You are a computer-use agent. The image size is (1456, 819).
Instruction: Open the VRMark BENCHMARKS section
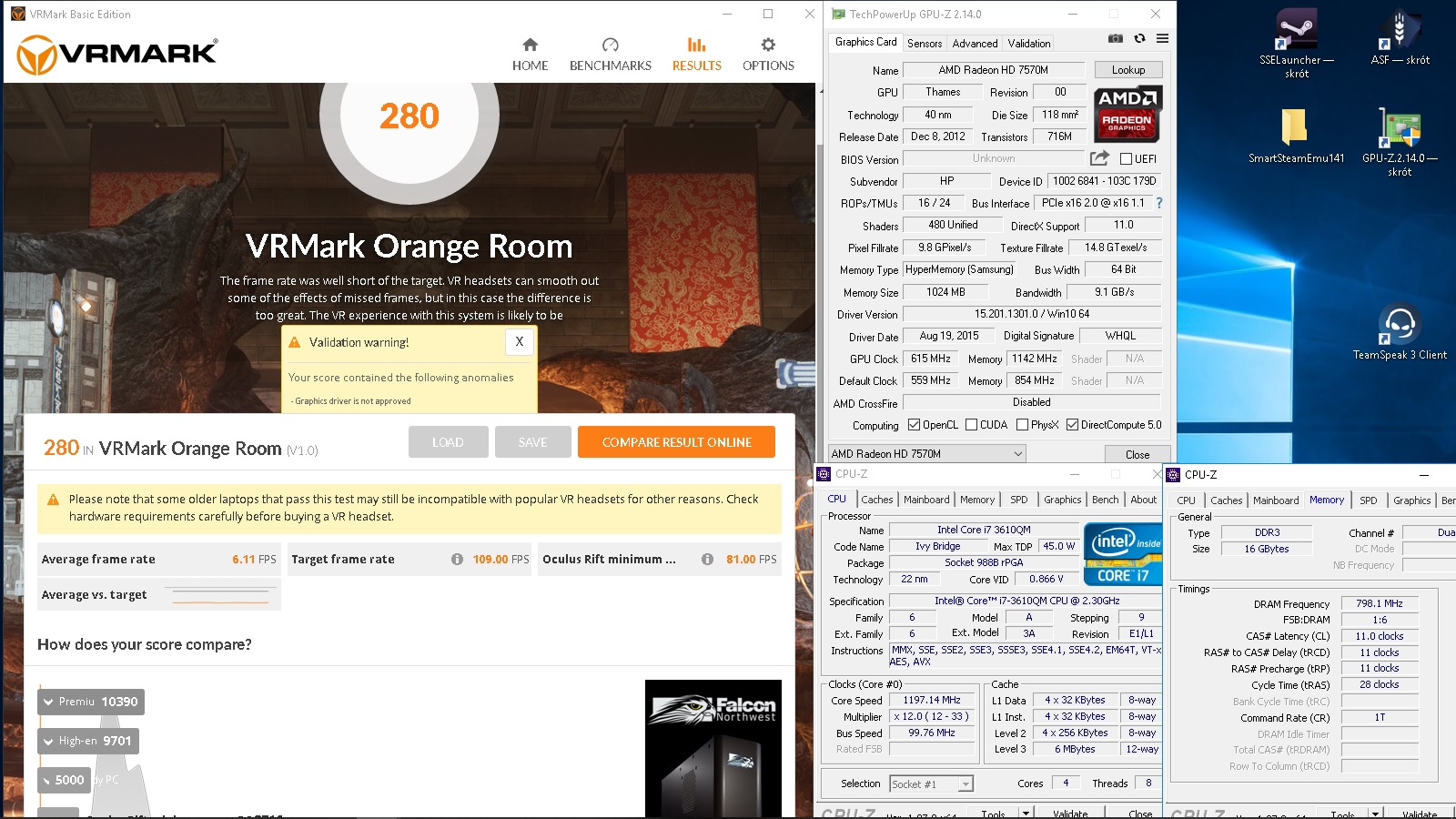pos(611,55)
